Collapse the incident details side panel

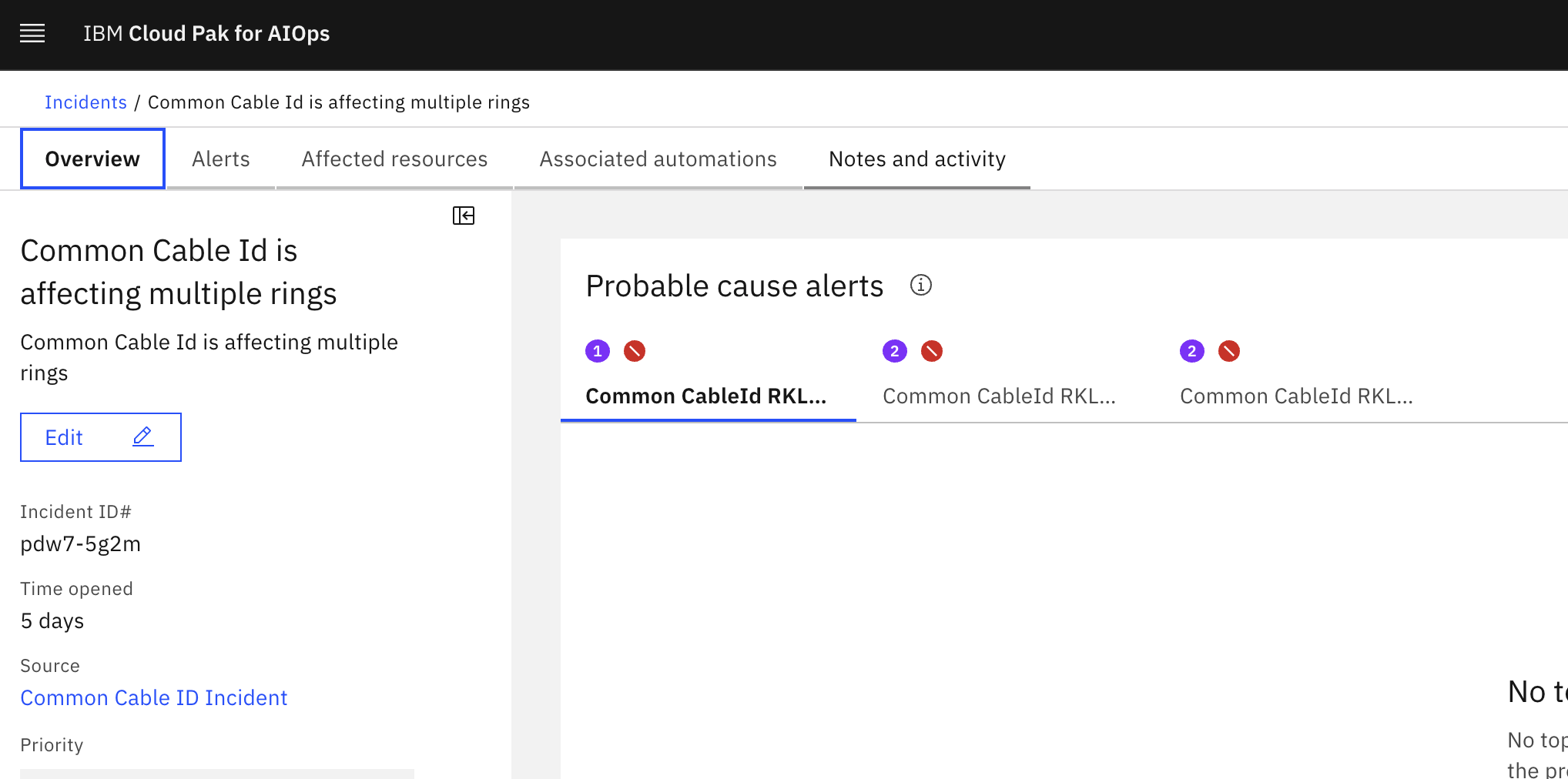(464, 216)
